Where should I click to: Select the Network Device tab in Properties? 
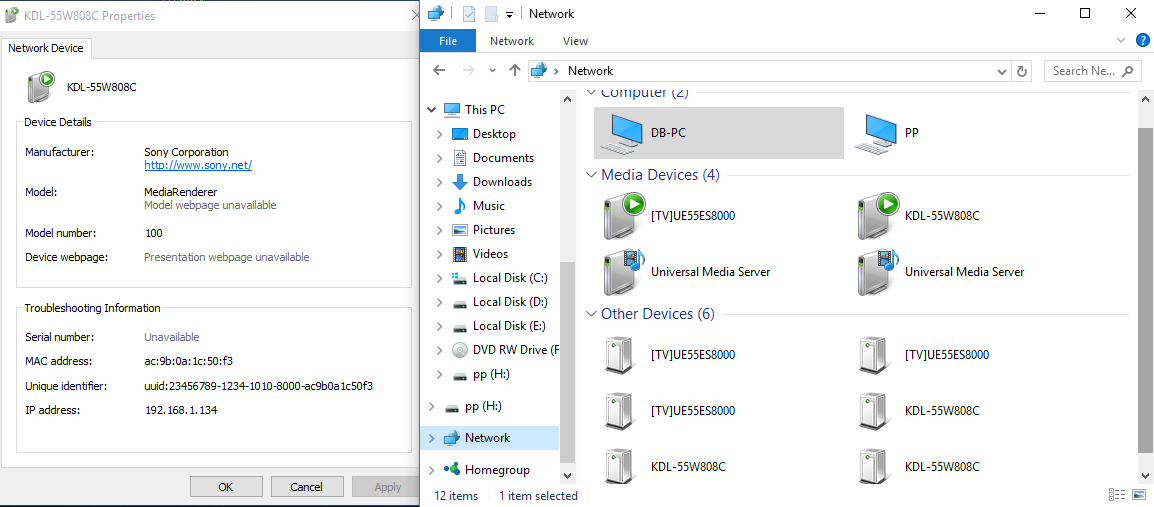(x=46, y=49)
